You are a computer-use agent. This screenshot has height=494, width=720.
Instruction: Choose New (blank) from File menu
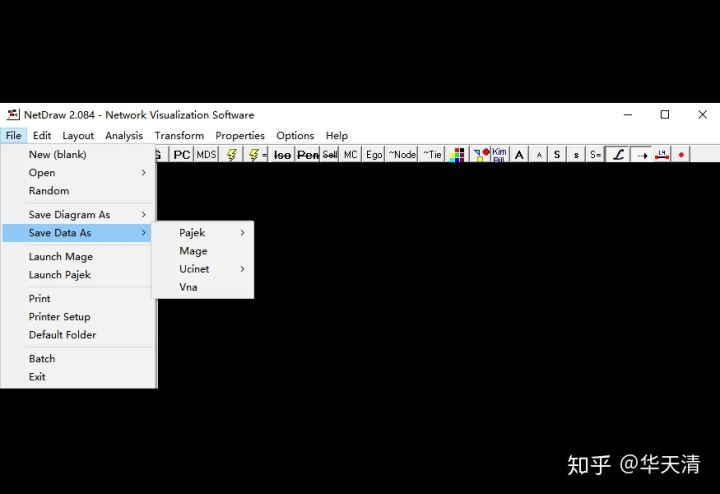pyautogui.click(x=78, y=154)
